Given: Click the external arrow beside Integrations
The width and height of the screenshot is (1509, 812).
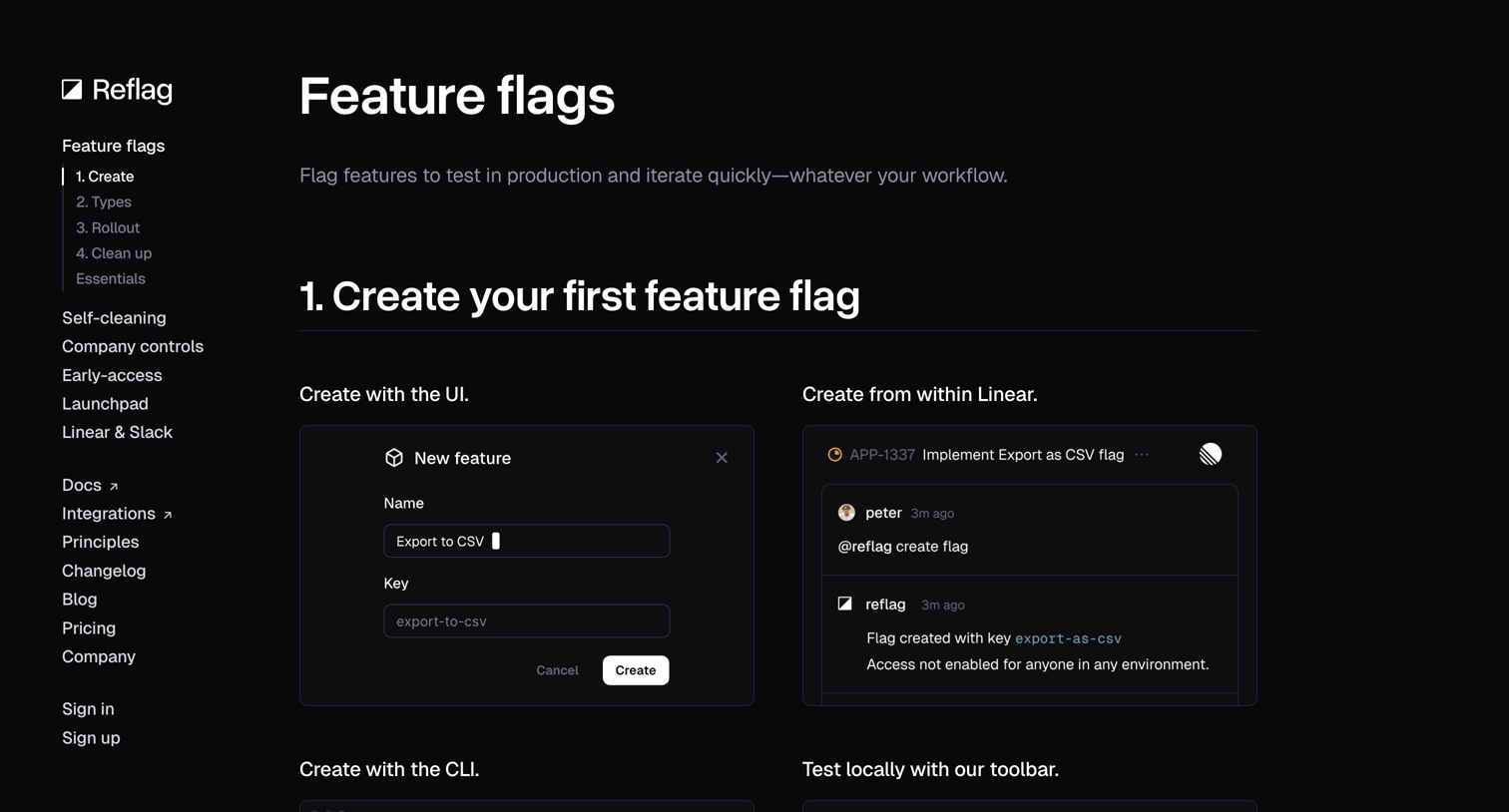Looking at the screenshot, I should (x=168, y=515).
